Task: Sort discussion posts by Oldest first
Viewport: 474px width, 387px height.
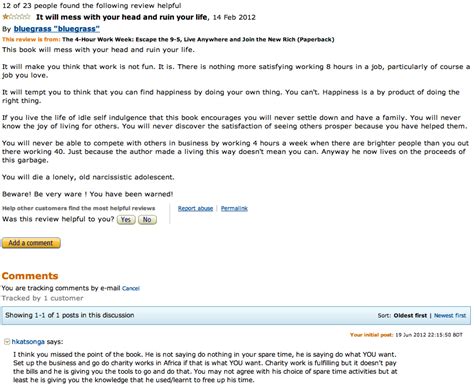Action: (410, 315)
